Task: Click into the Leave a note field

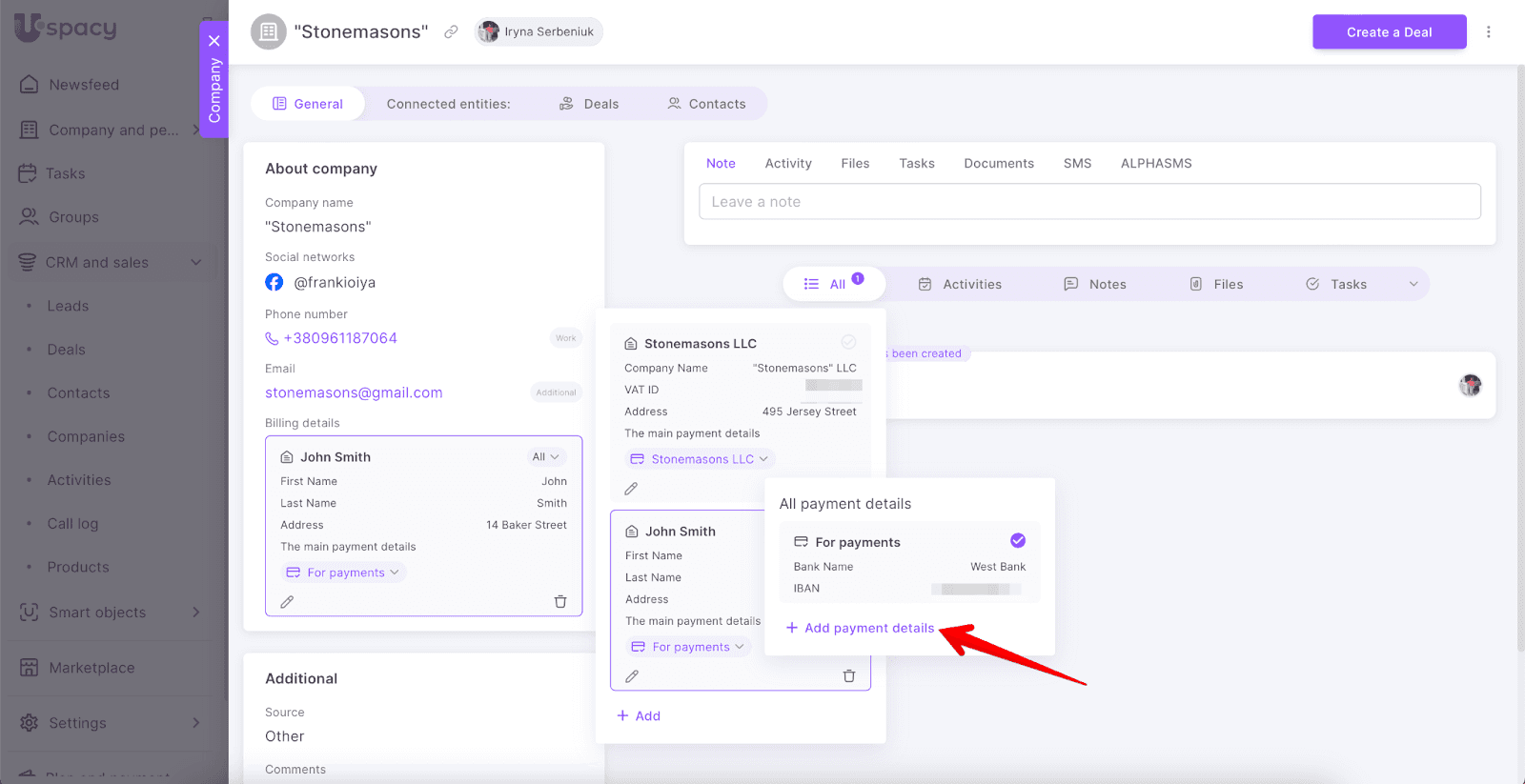Action: tap(1089, 202)
